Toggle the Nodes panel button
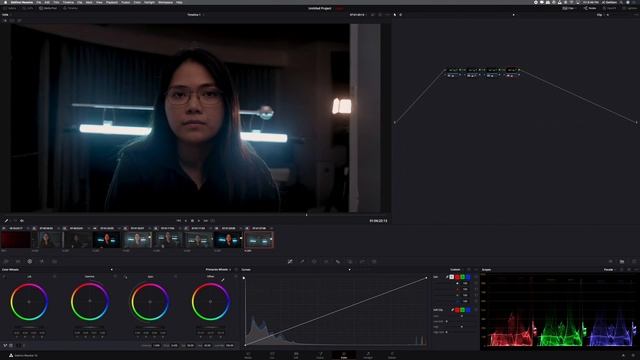 pos(590,8)
